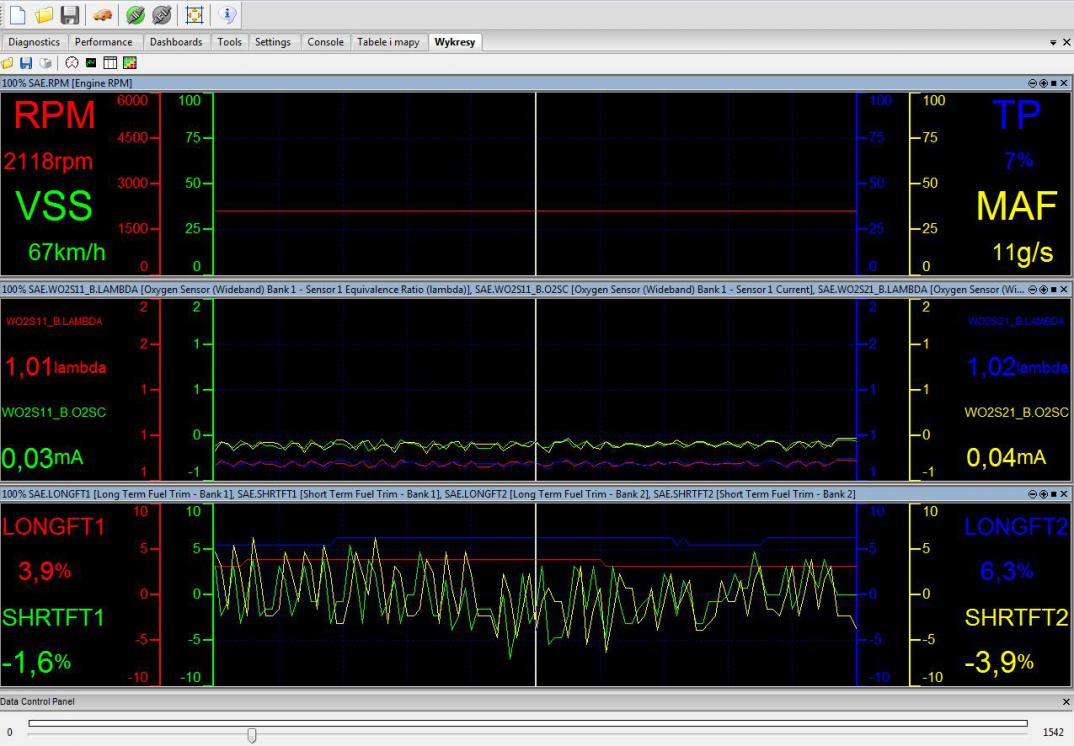Close the Data Control Panel
Viewport: 1074px width, 746px height.
[1065, 702]
